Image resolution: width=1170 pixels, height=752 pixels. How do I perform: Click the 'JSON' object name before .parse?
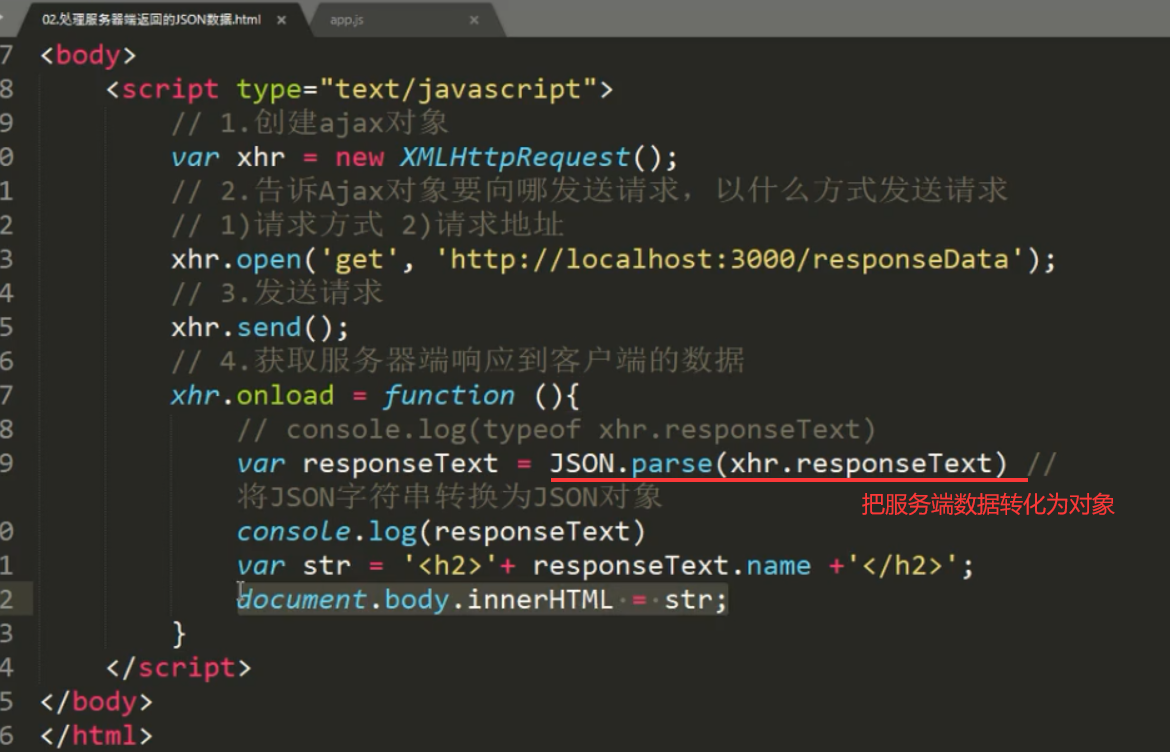(x=582, y=464)
